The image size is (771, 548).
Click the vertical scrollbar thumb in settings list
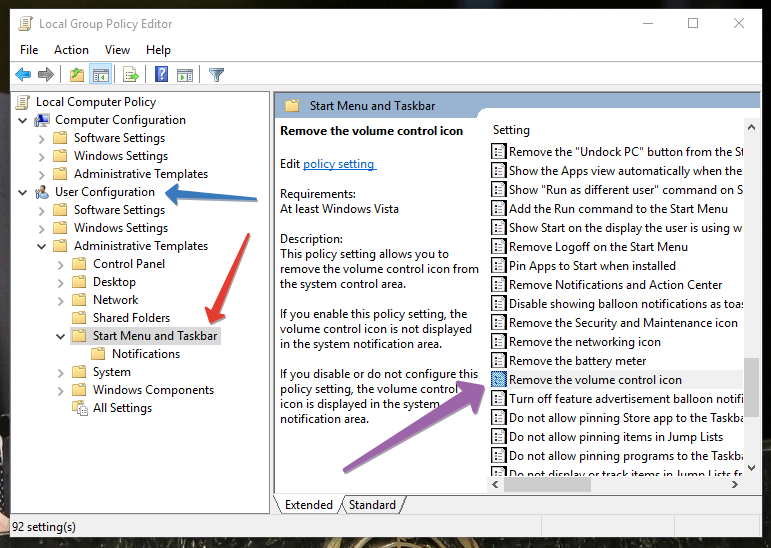pyautogui.click(x=751, y=388)
